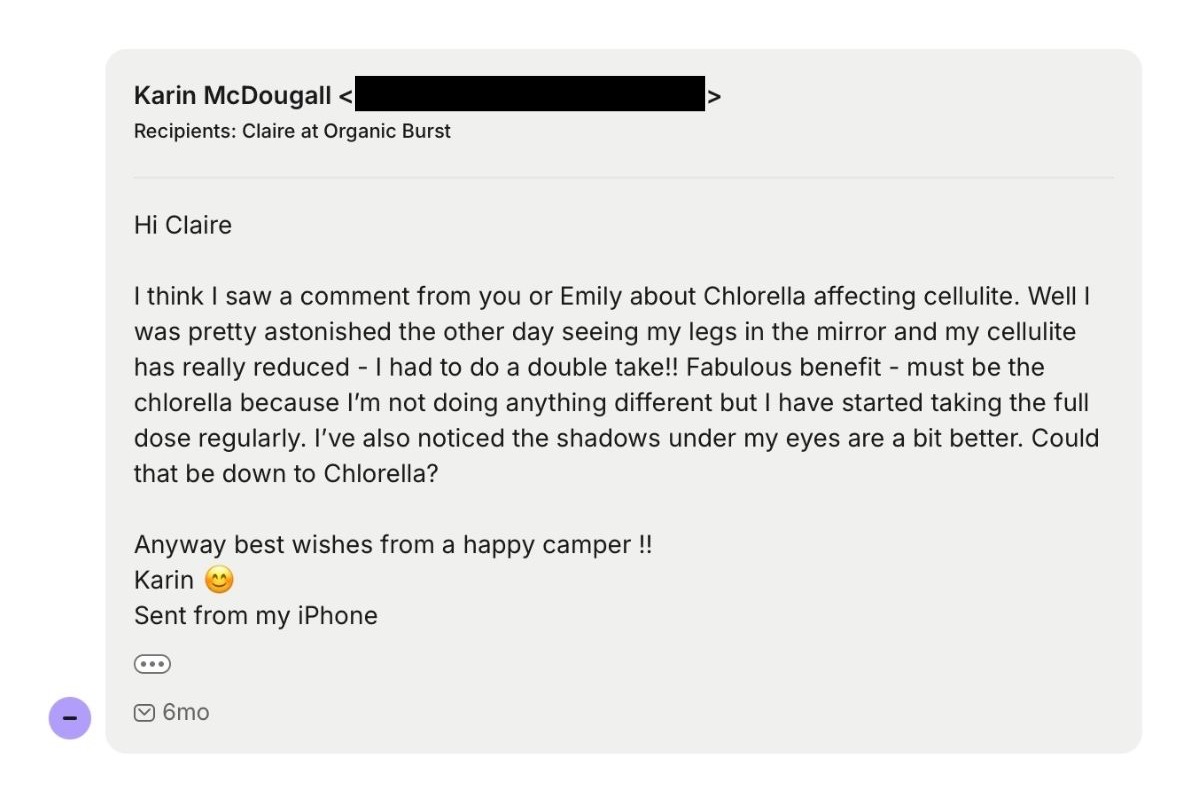Click the closing angle bracket after the email
1200x800 pixels.
(714, 96)
